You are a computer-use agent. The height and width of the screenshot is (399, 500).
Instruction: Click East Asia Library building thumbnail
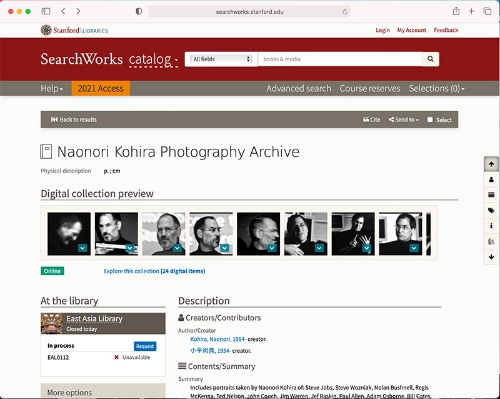(x=51, y=323)
